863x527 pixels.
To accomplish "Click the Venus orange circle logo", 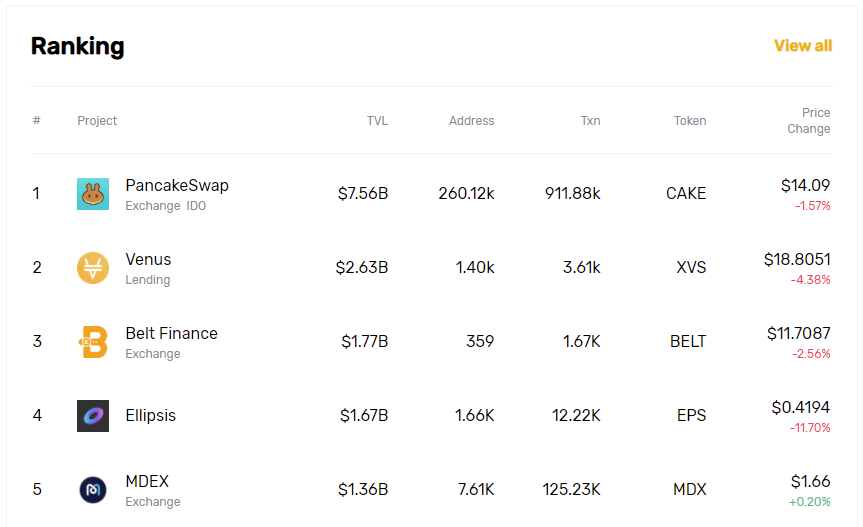I will point(93,268).
